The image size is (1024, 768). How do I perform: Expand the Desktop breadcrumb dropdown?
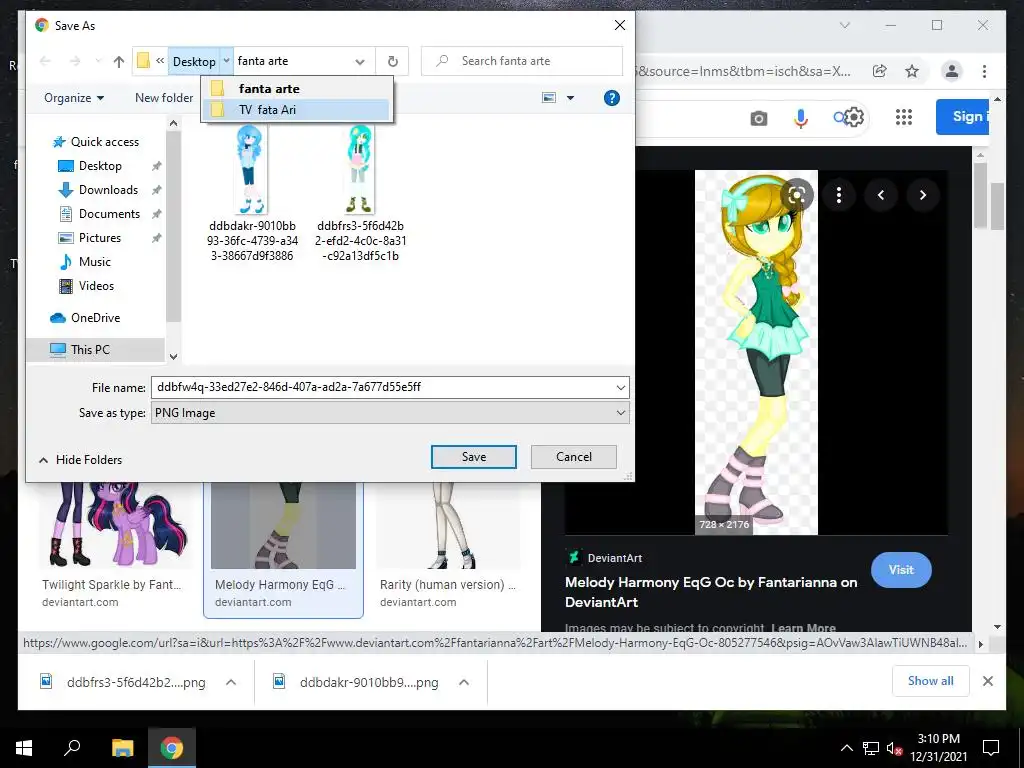tap(226, 61)
